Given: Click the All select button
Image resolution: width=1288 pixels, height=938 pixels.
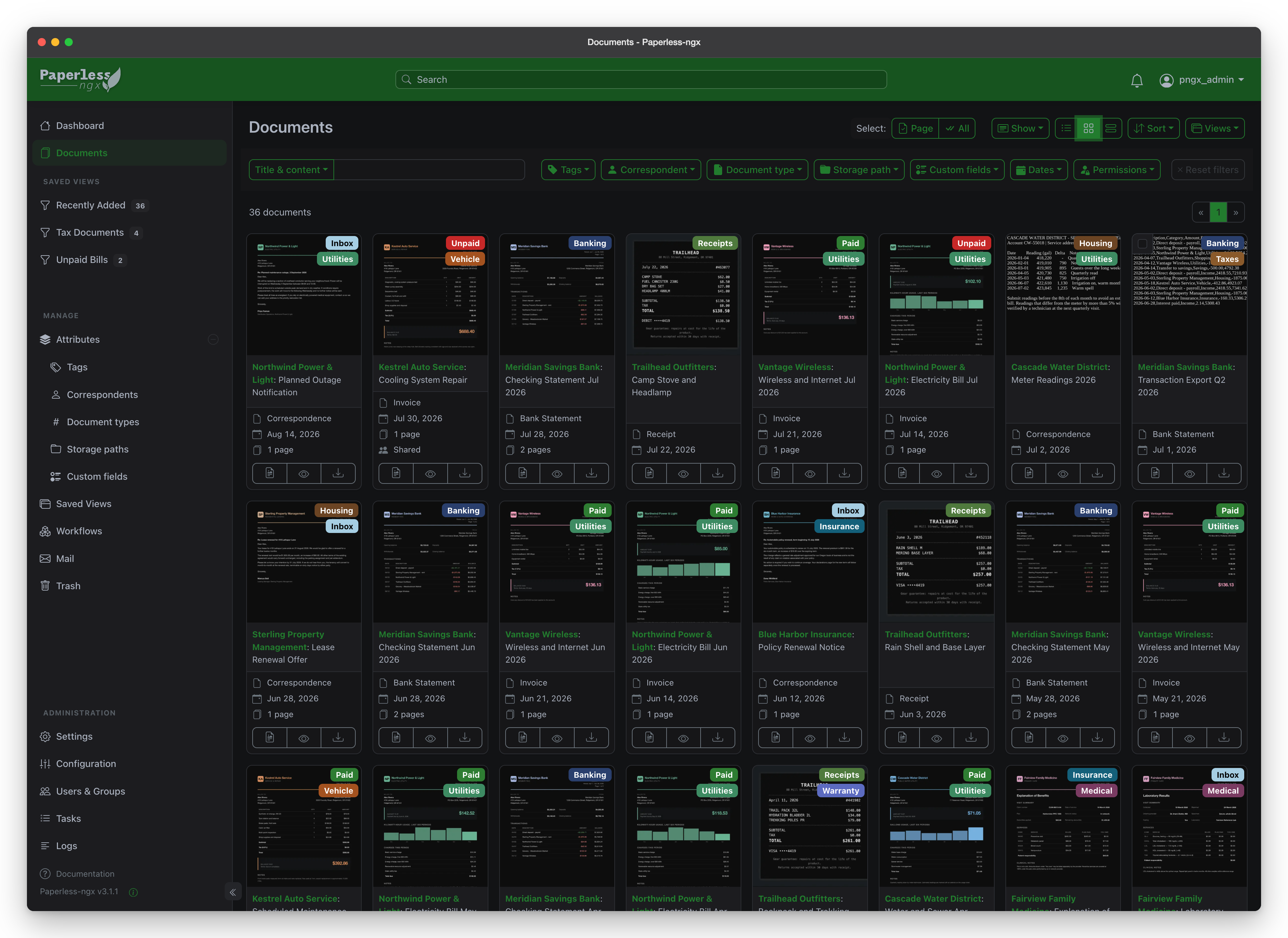Looking at the screenshot, I should click(958, 128).
